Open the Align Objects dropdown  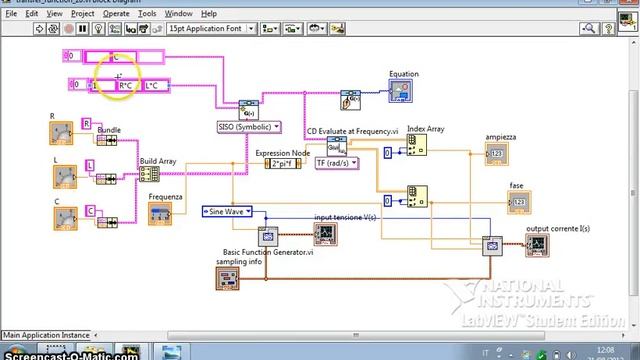[270, 29]
